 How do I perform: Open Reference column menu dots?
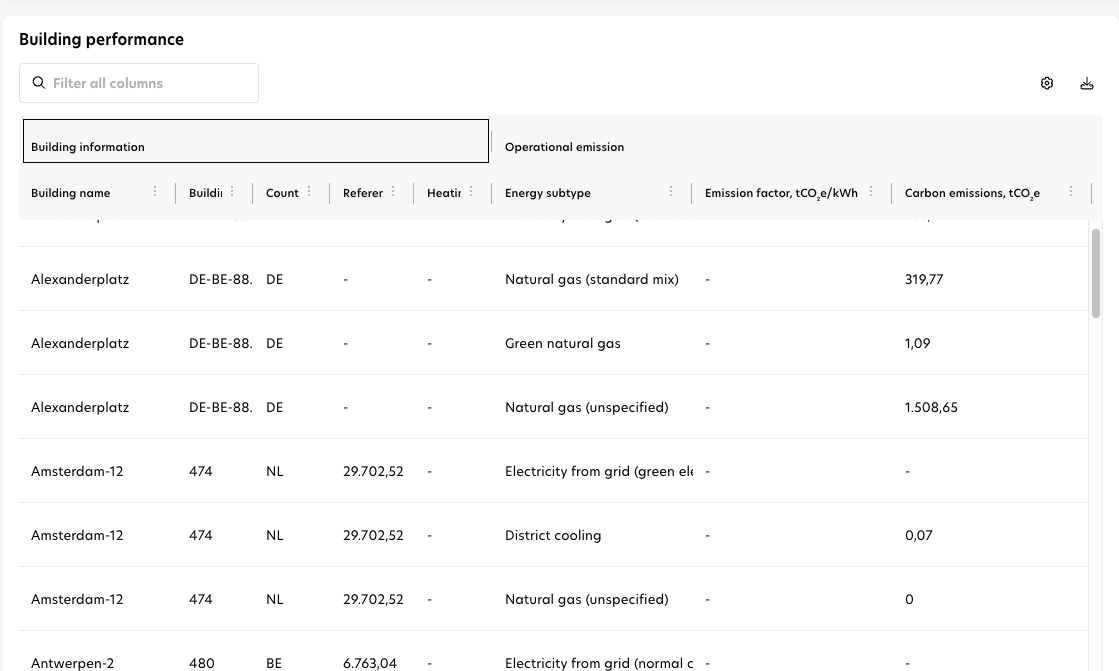pos(393,191)
